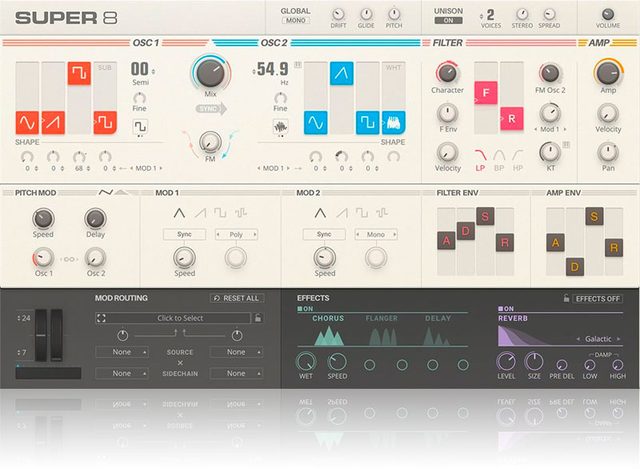Image resolution: width=640 pixels, height=469 pixels.
Task: Open lower-left None sidechain dropdown
Action: (x=122, y=373)
